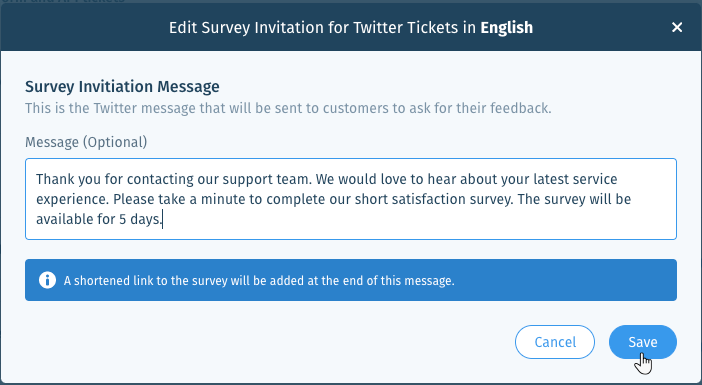The image size is (702, 385).
Task: Click the "Survey Invitiation Message" heading
Action: [x=122, y=86]
